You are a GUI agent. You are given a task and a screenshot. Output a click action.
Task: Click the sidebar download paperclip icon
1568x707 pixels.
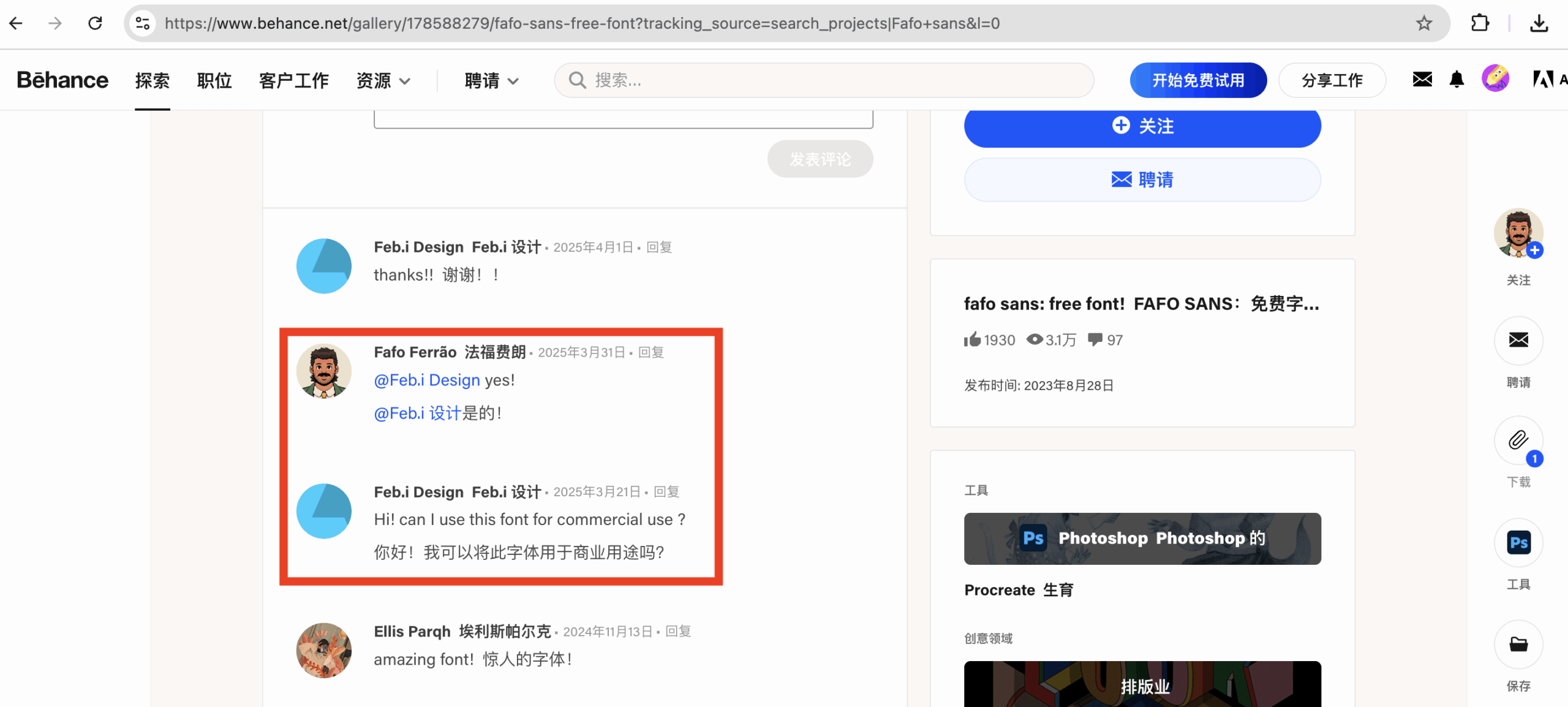pyautogui.click(x=1518, y=440)
